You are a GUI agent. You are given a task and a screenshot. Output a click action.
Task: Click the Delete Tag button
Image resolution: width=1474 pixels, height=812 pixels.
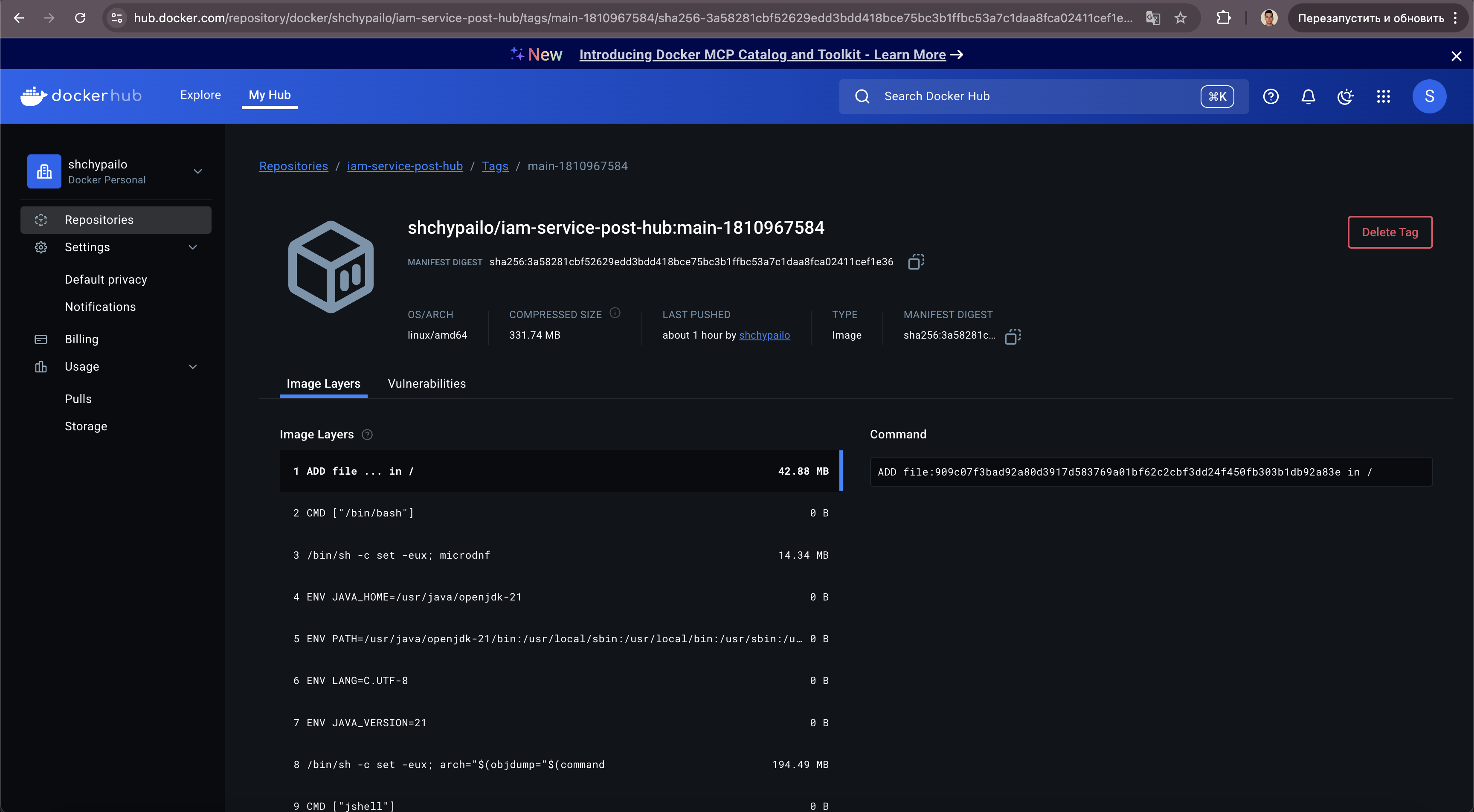1390,232
